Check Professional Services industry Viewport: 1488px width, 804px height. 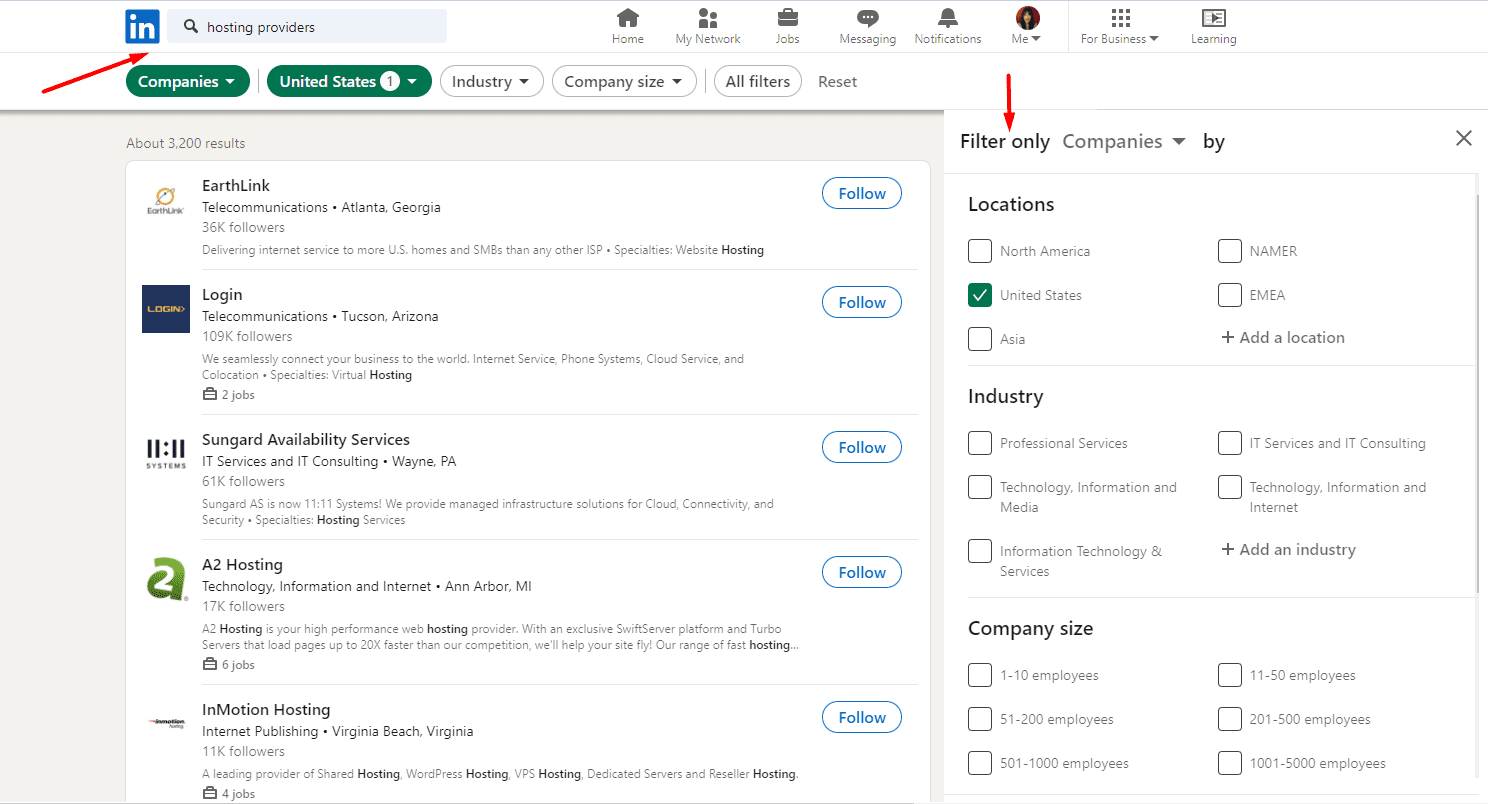pos(980,443)
